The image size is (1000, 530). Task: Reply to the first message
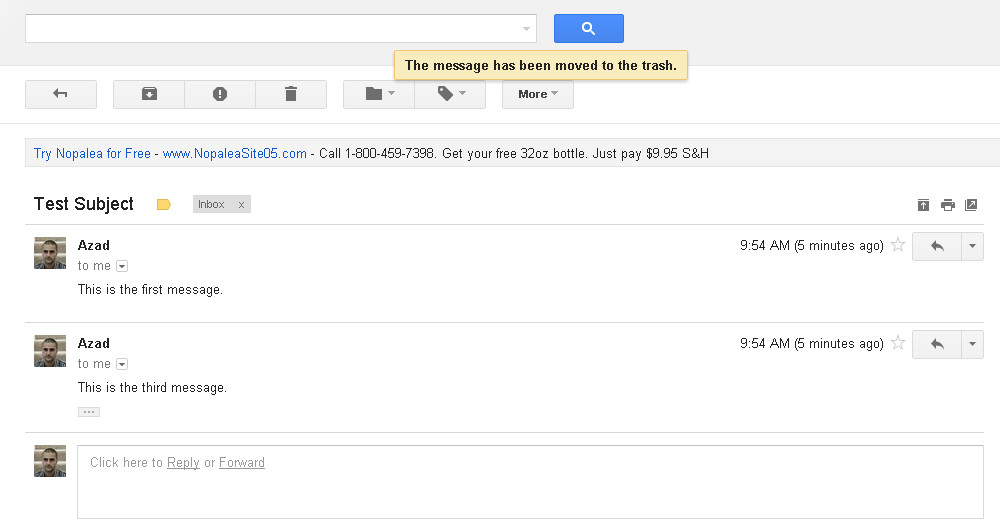937,246
